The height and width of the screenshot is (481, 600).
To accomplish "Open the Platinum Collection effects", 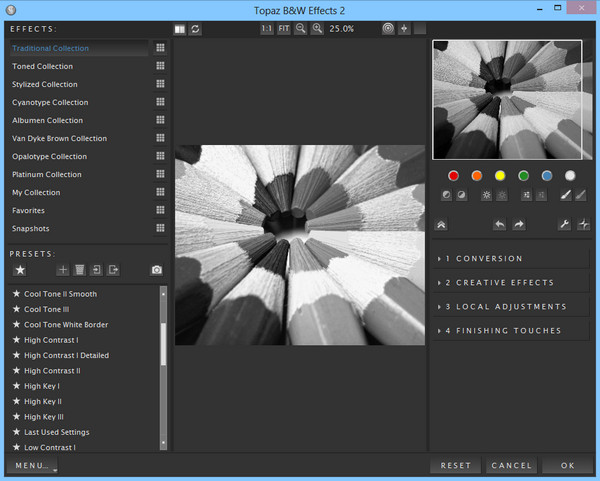I will click(x=47, y=175).
